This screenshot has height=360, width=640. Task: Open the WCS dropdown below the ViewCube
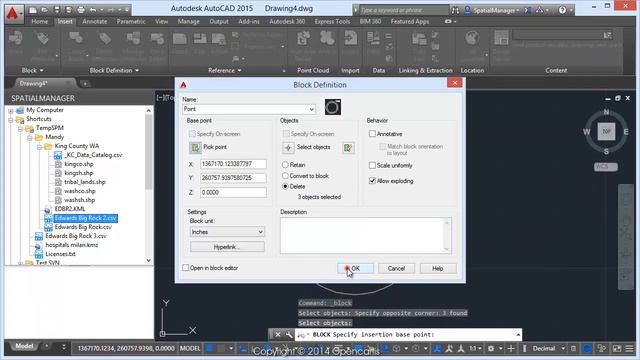tap(606, 167)
